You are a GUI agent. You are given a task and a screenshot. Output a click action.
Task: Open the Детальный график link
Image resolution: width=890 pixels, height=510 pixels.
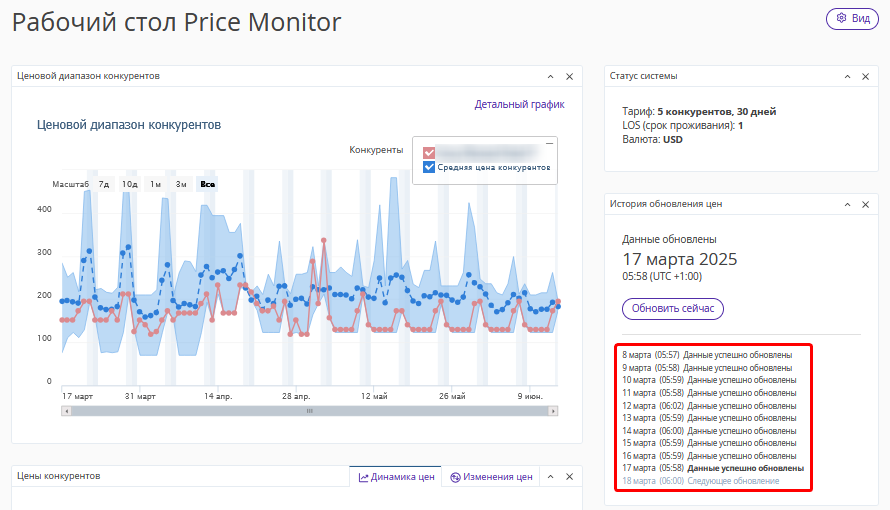519,104
